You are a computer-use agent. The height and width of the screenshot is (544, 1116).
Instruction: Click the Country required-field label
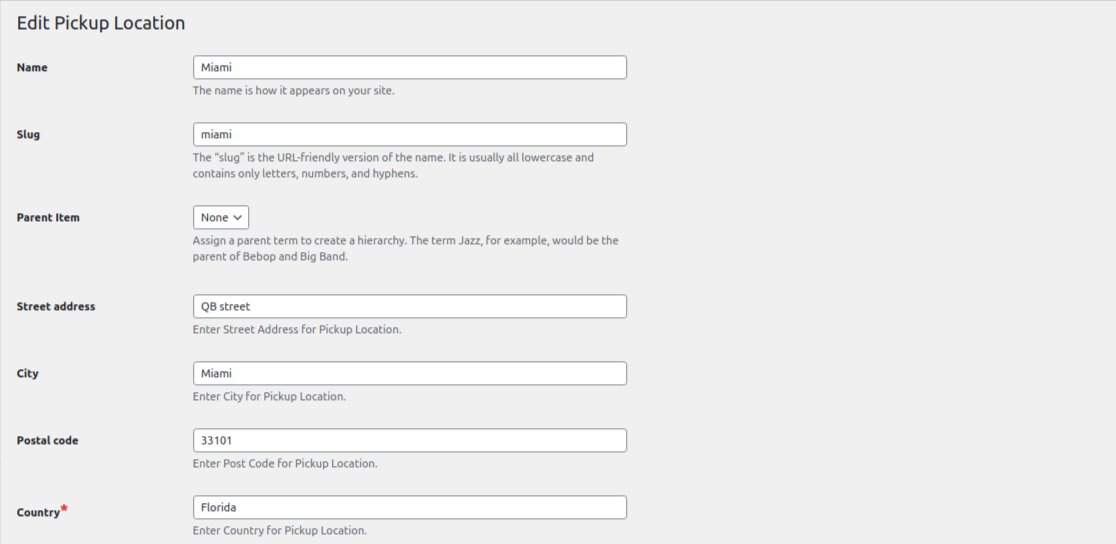[x=39, y=512]
